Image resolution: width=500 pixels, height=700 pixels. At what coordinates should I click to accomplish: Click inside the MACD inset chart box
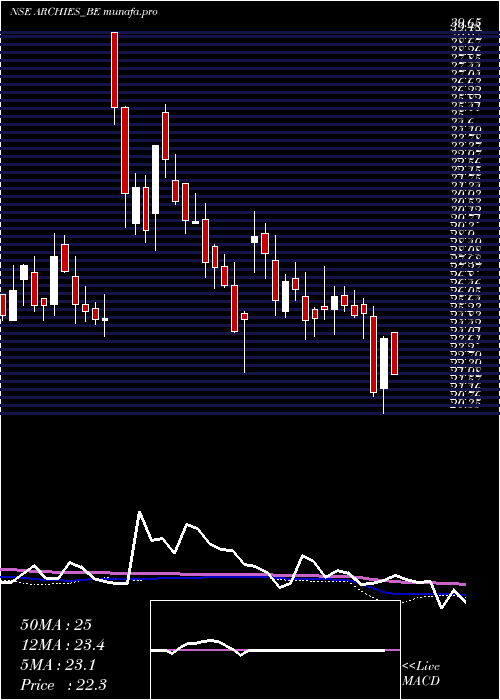click(x=275, y=650)
